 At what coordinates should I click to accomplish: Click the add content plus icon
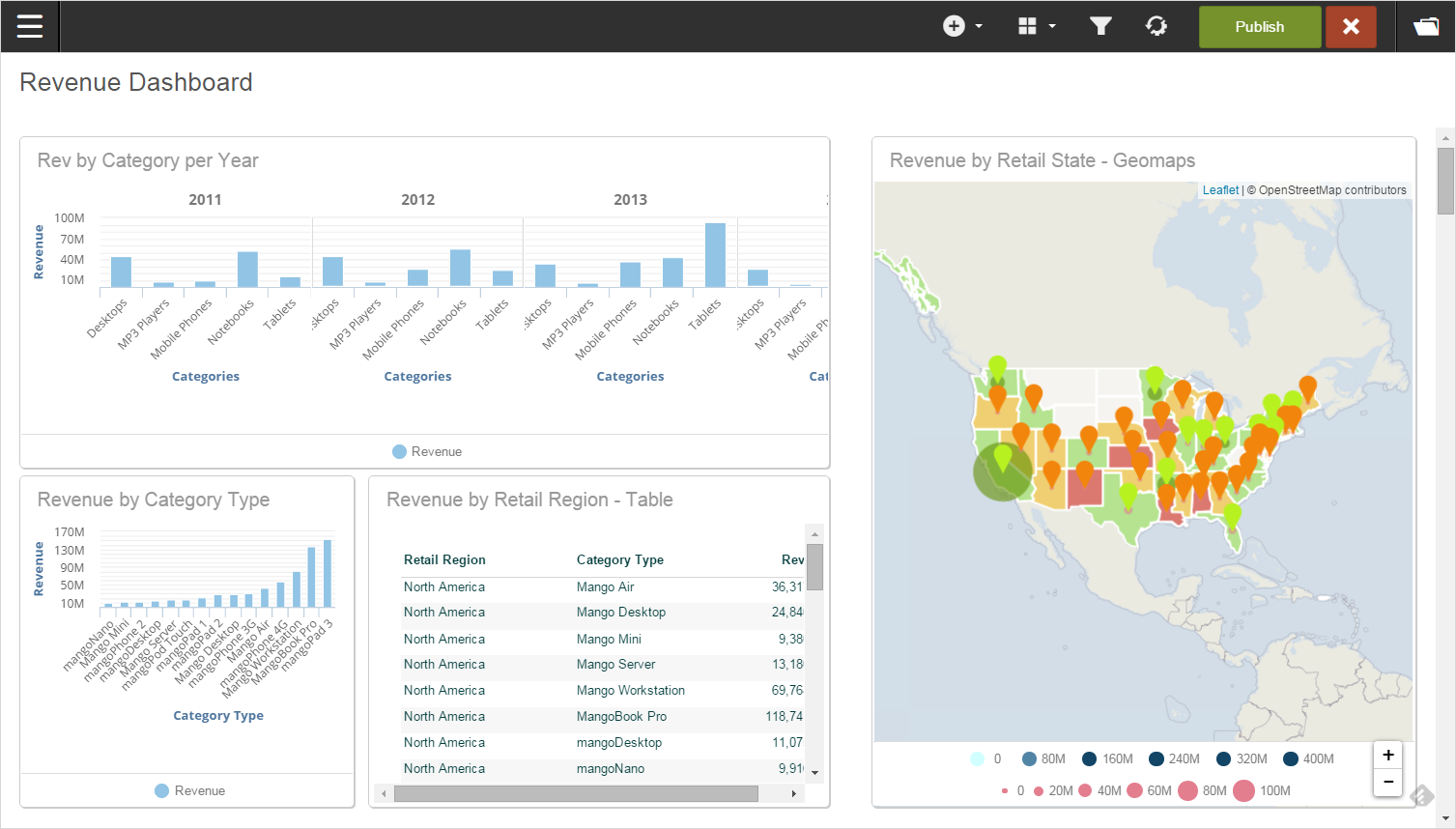coord(954,26)
